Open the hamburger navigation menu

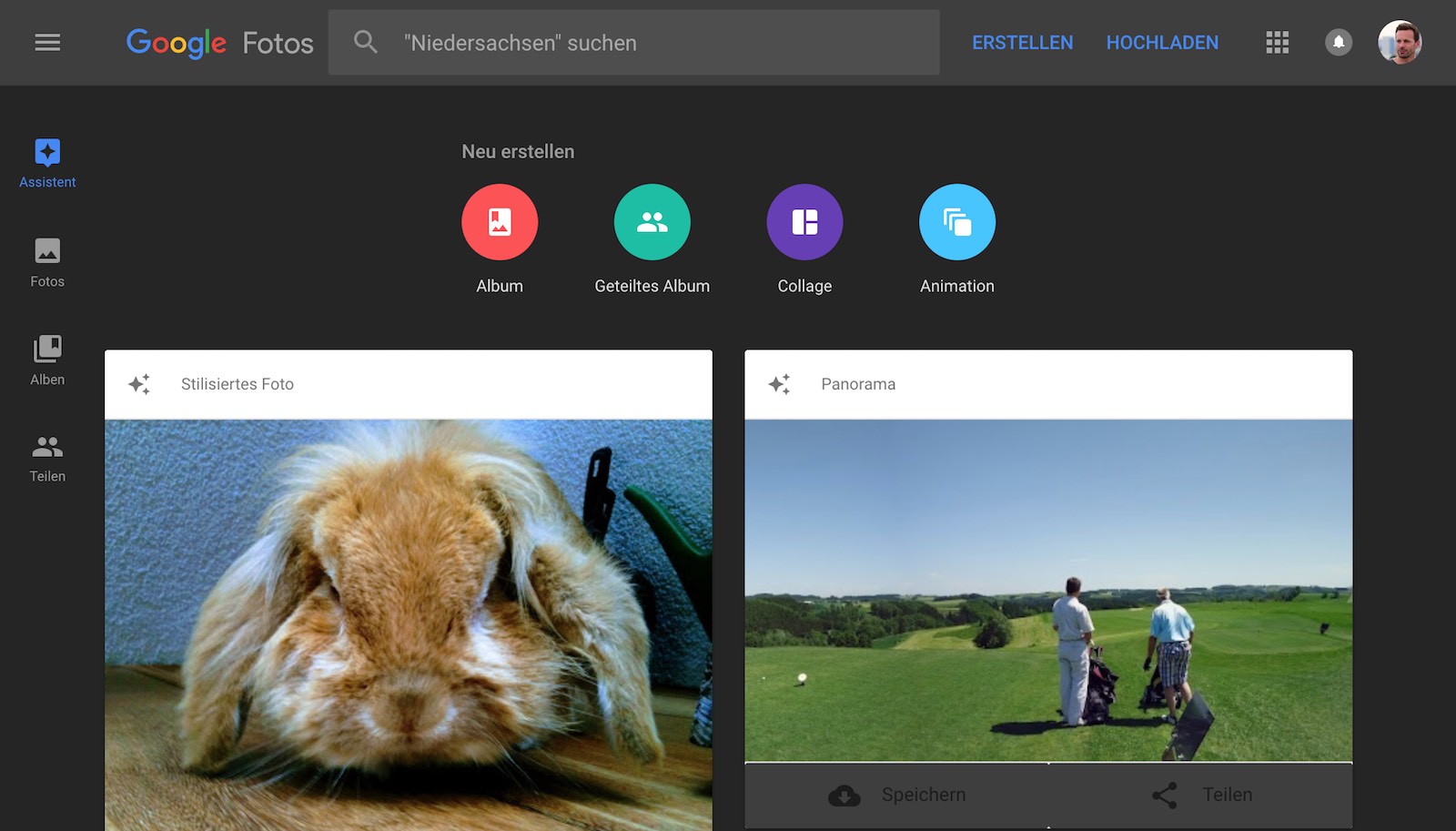[x=47, y=42]
